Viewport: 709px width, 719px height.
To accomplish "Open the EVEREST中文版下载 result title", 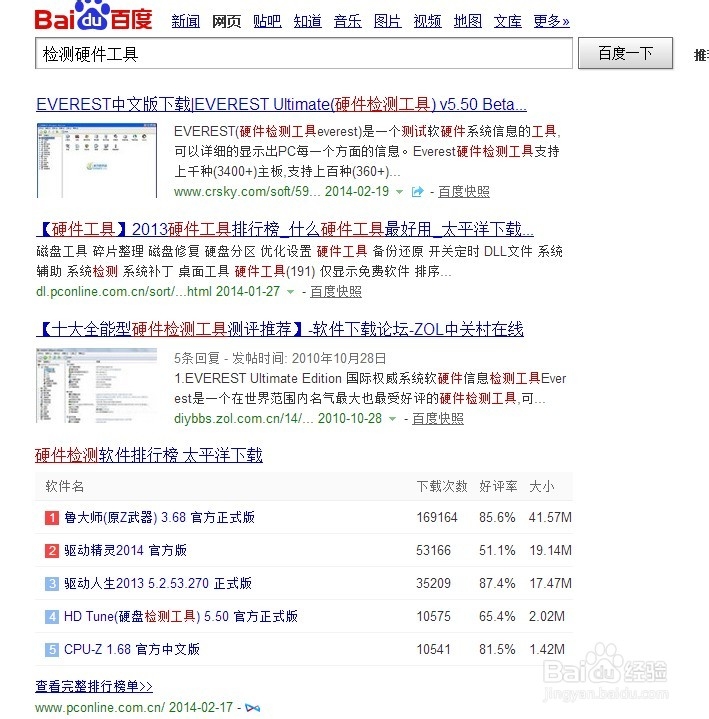I will coord(281,105).
